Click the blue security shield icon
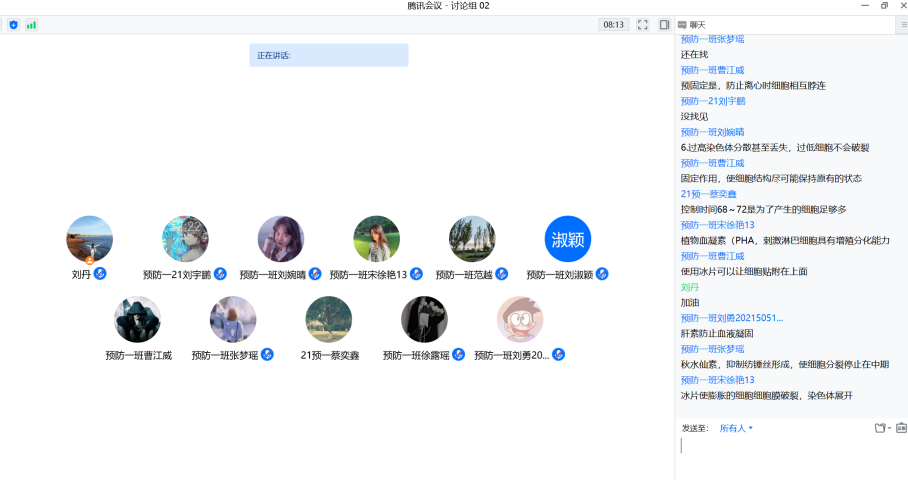This screenshot has width=908, height=480. [14, 24]
